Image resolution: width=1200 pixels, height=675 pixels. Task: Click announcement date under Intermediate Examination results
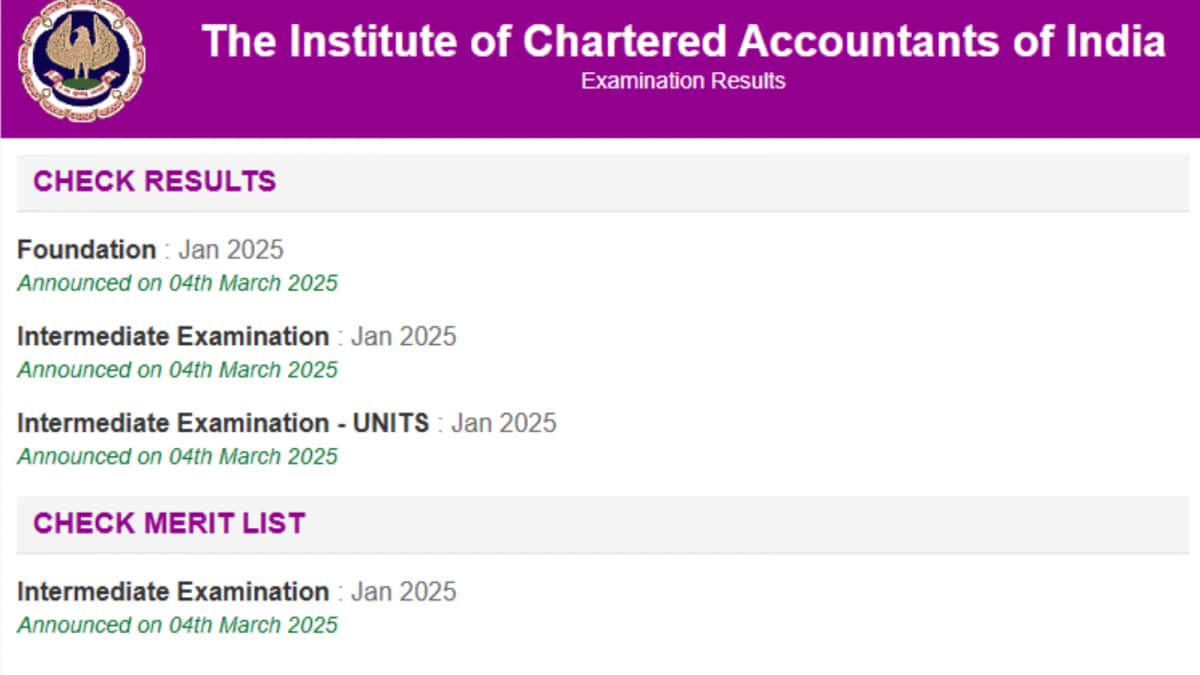click(177, 370)
